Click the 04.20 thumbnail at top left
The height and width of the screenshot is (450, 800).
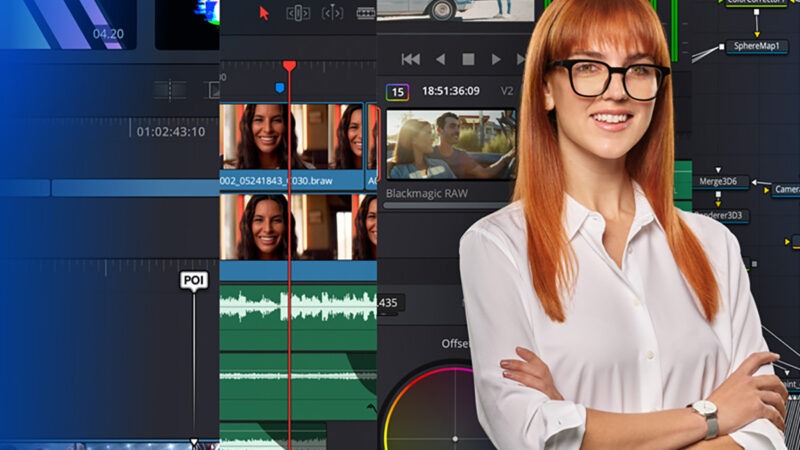(68, 24)
